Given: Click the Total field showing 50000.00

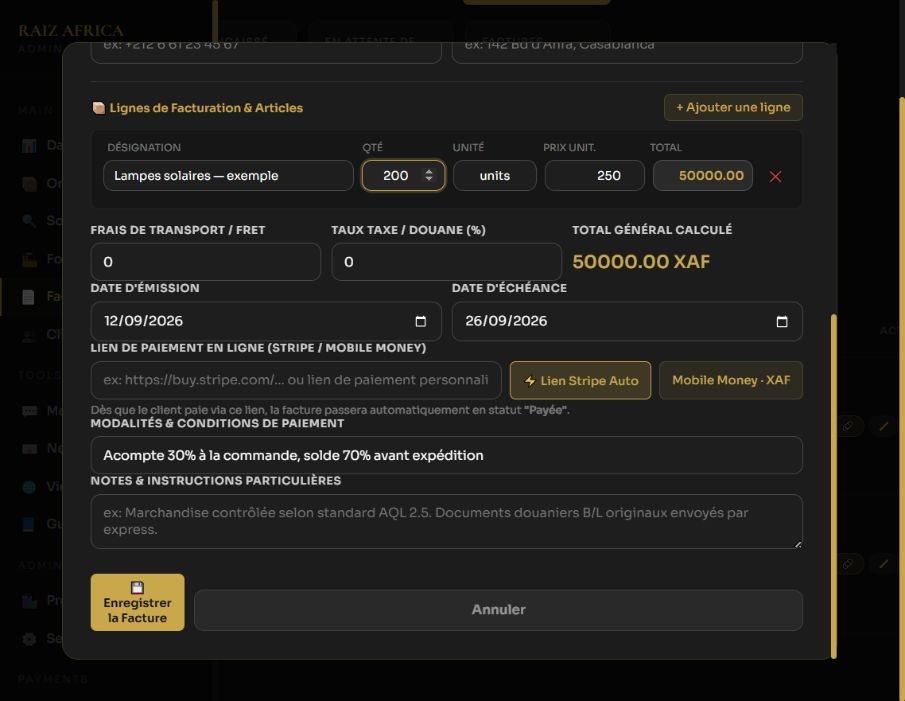Looking at the screenshot, I should [x=702, y=175].
